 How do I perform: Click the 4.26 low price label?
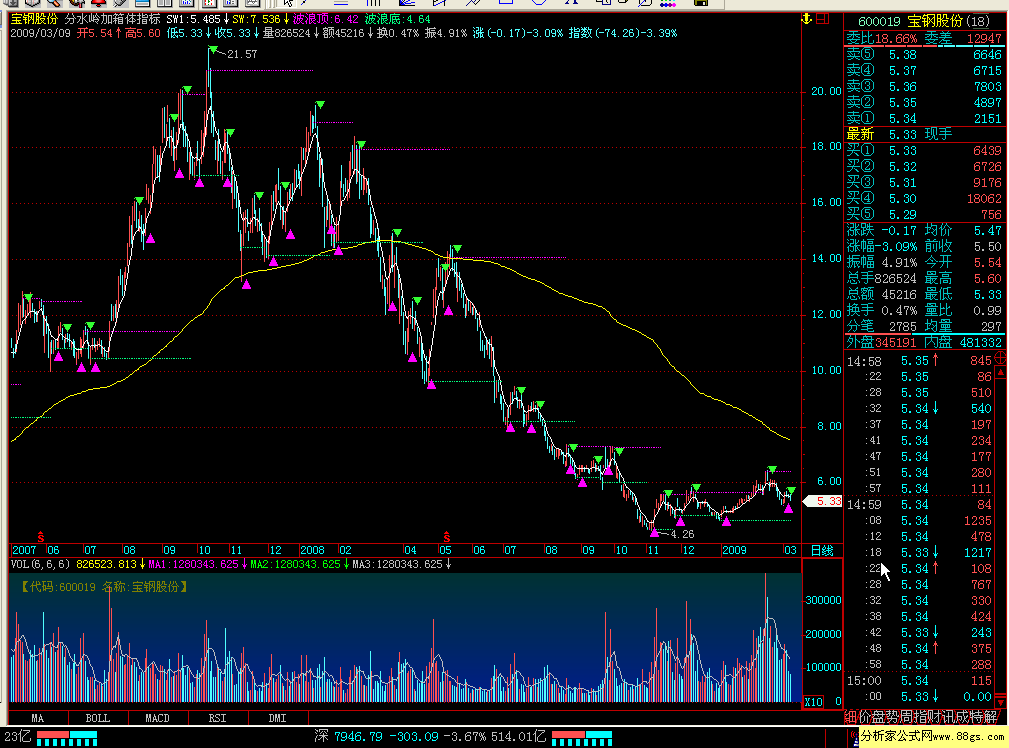click(x=682, y=534)
